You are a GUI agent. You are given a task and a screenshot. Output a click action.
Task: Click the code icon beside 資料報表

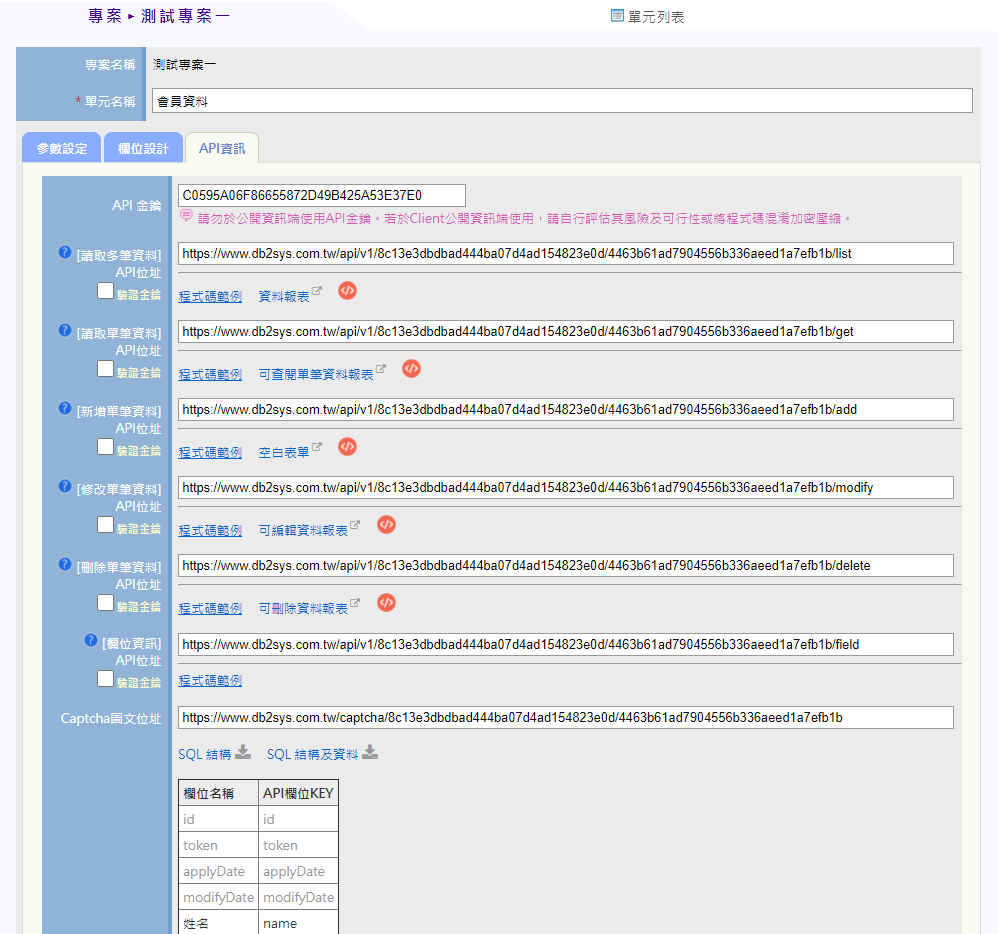point(347,291)
